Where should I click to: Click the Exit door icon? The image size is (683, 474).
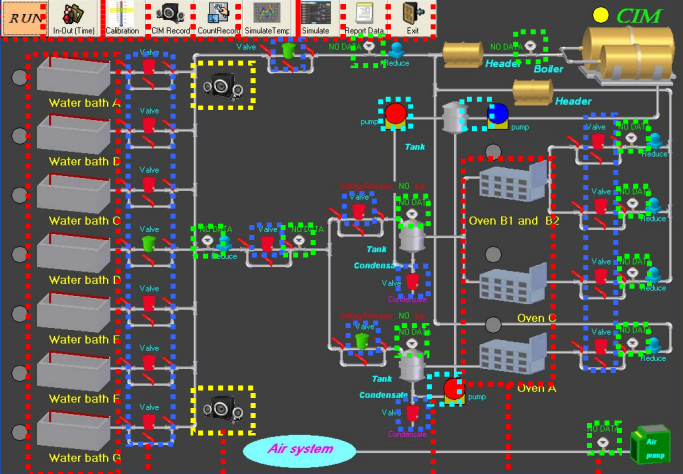tap(412, 18)
